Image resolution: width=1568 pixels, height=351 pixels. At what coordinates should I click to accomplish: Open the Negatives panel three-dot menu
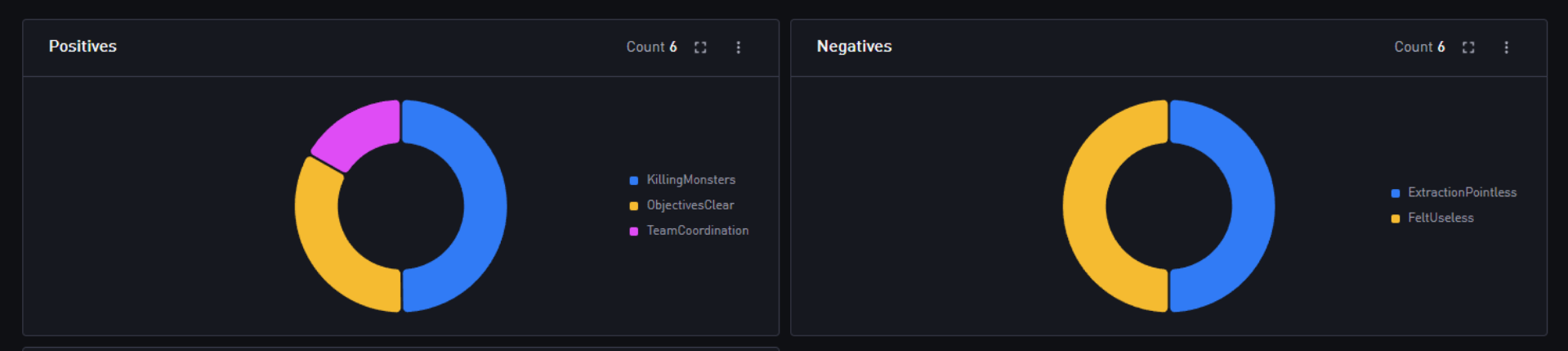point(1506,47)
